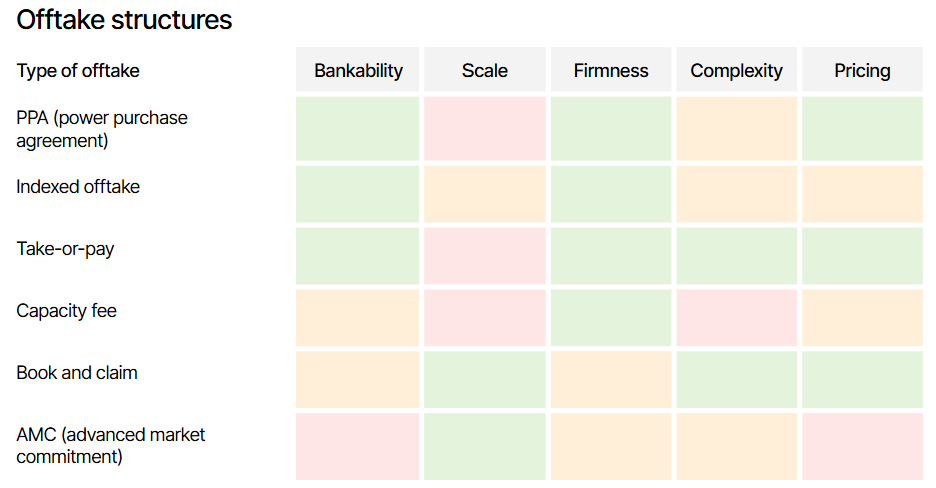Click the Offtake structures title
The height and width of the screenshot is (488, 936).
tap(124, 20)
